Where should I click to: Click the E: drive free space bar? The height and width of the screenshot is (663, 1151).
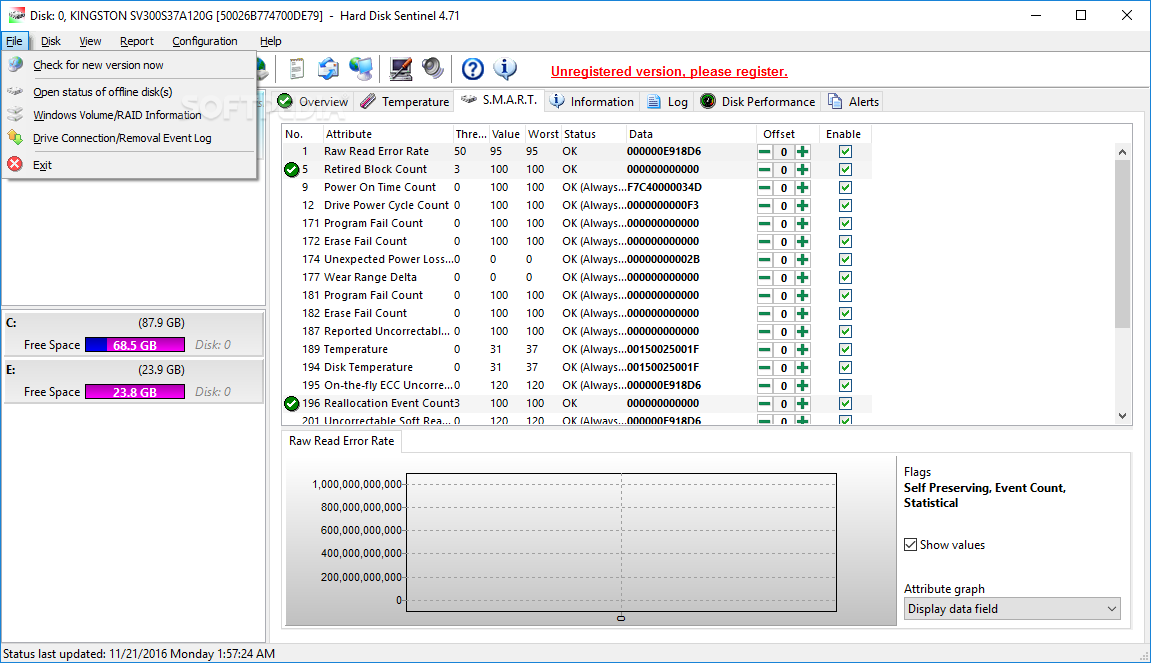tap(135, 391)
